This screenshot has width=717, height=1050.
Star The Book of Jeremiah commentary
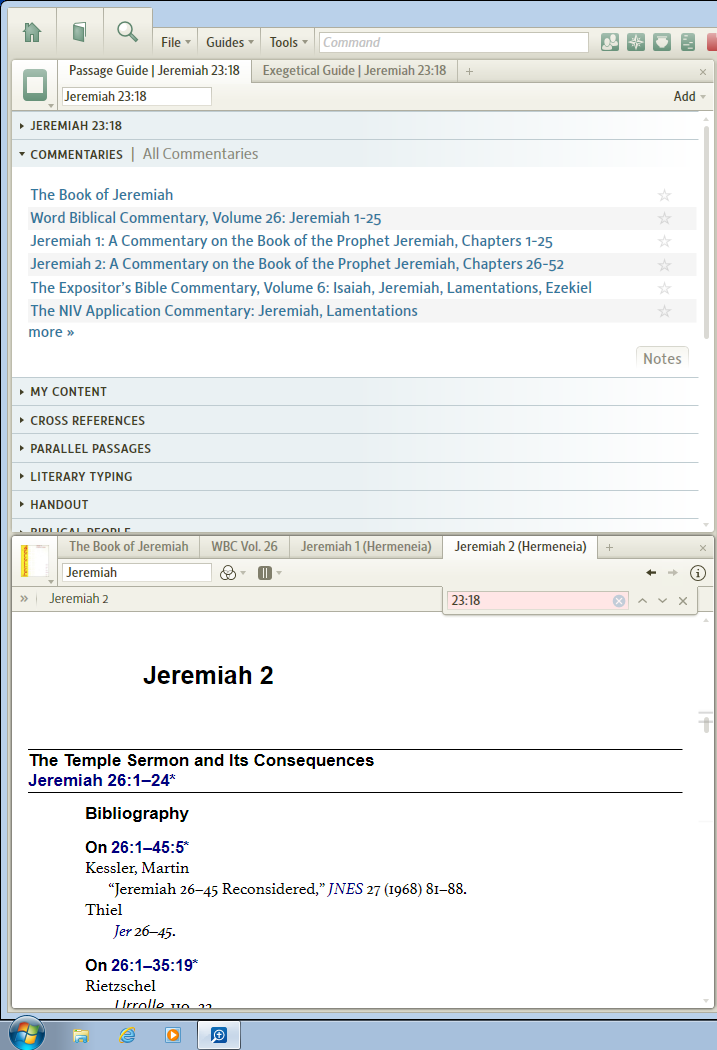click(664, 195)
